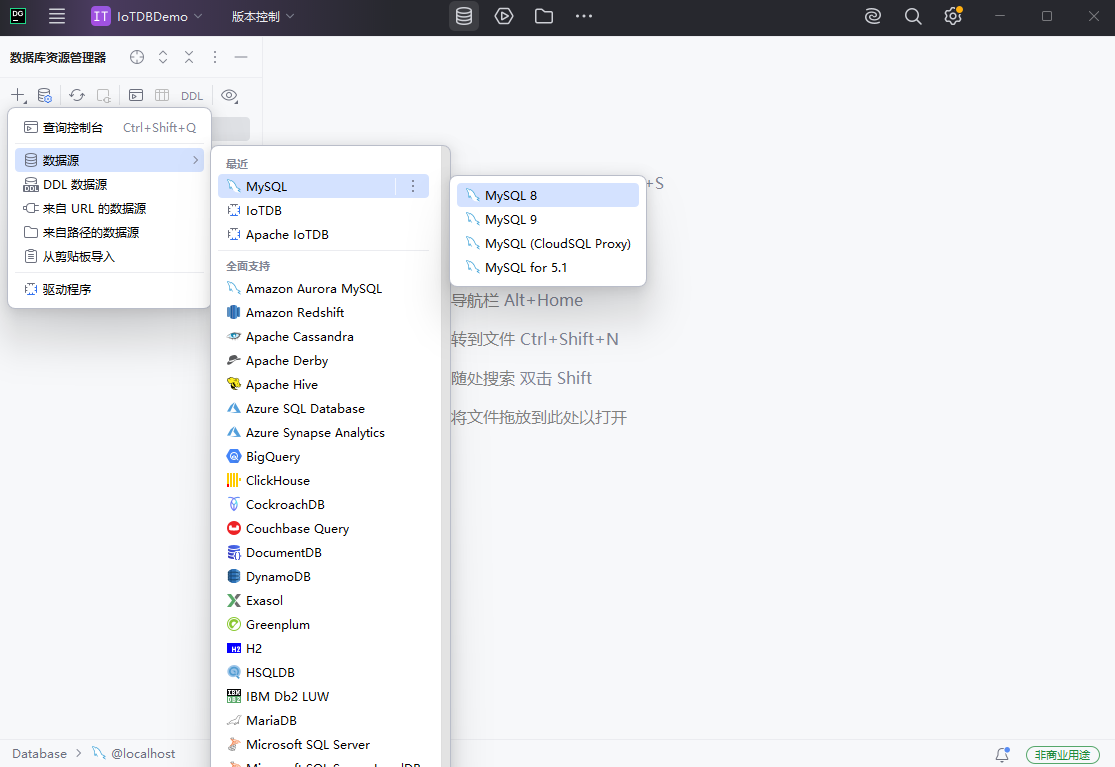Click the search magnifier icon in title bar
The height and width of the screenshot is (767, 1115).
(912, 16)
